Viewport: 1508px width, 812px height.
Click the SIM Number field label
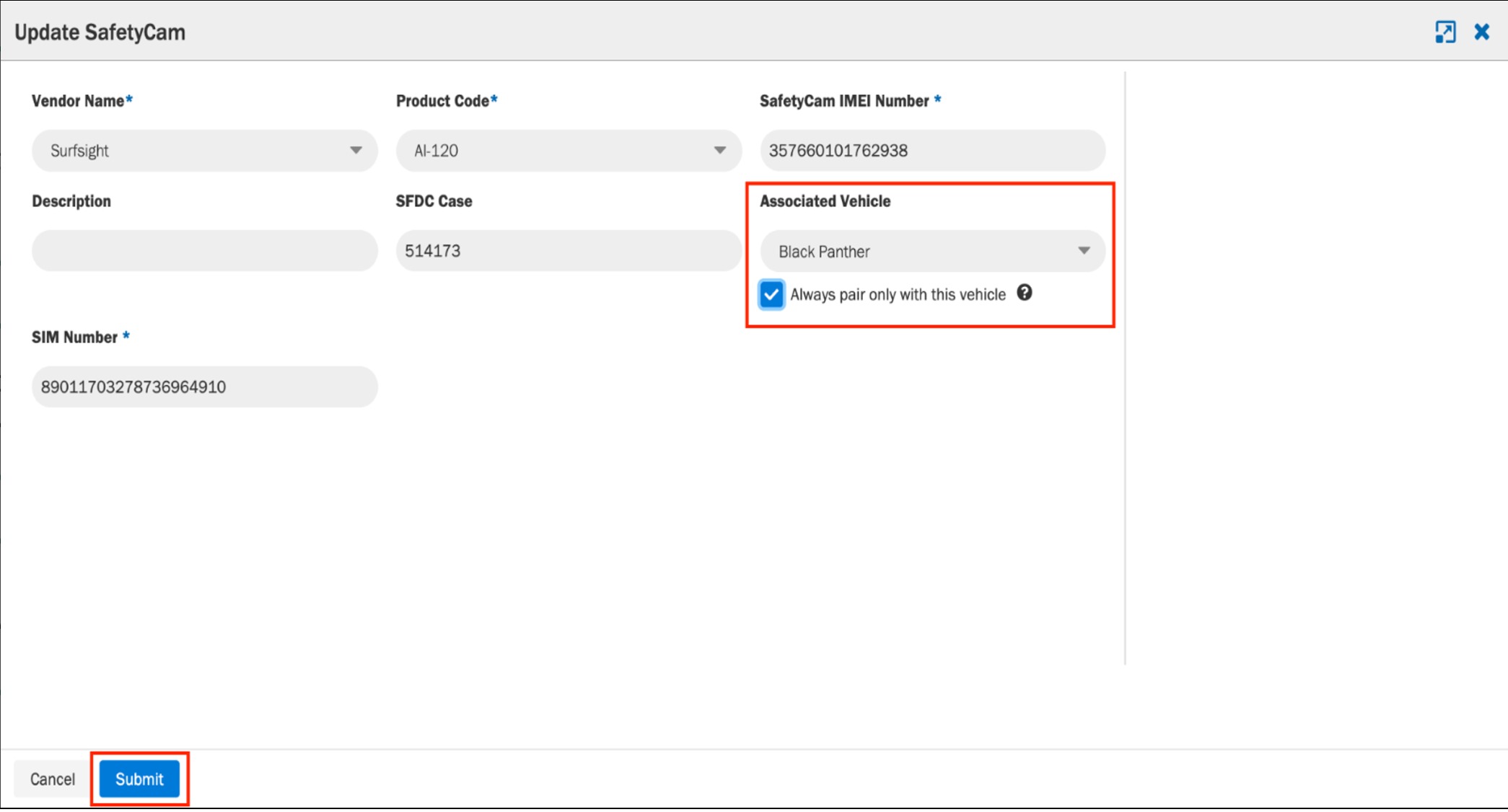(74, 337)
